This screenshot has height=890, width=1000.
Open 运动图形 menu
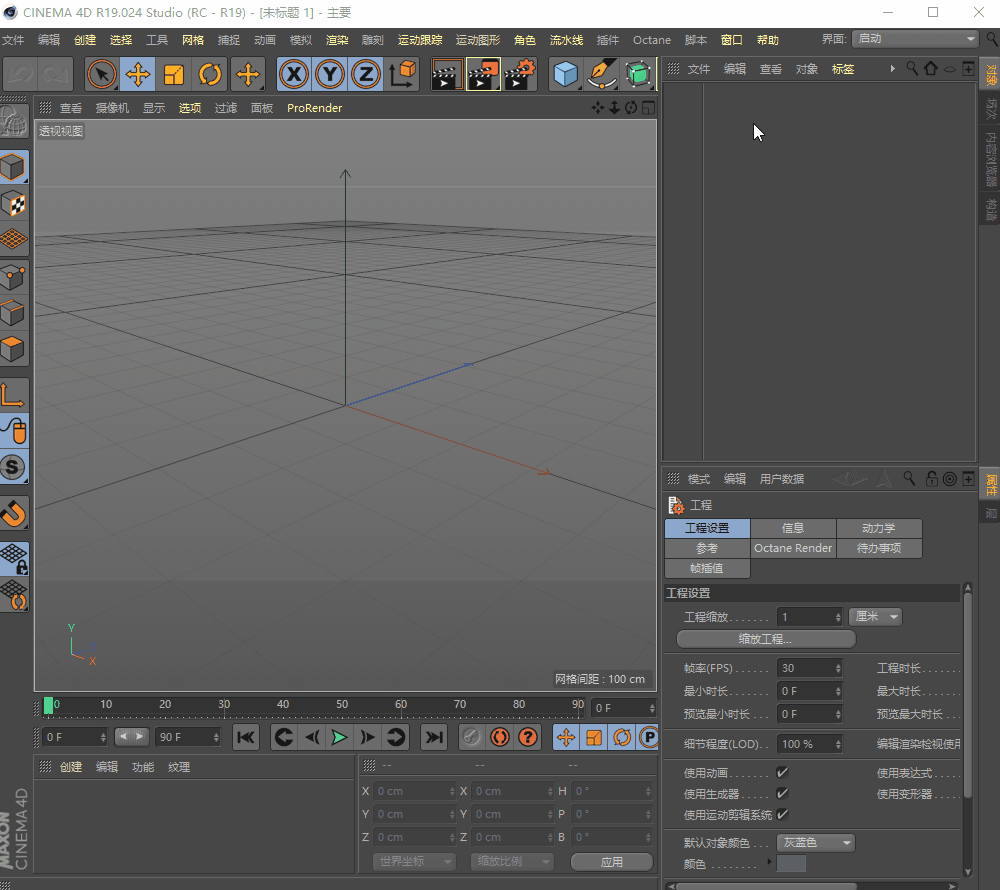[478, 40]
